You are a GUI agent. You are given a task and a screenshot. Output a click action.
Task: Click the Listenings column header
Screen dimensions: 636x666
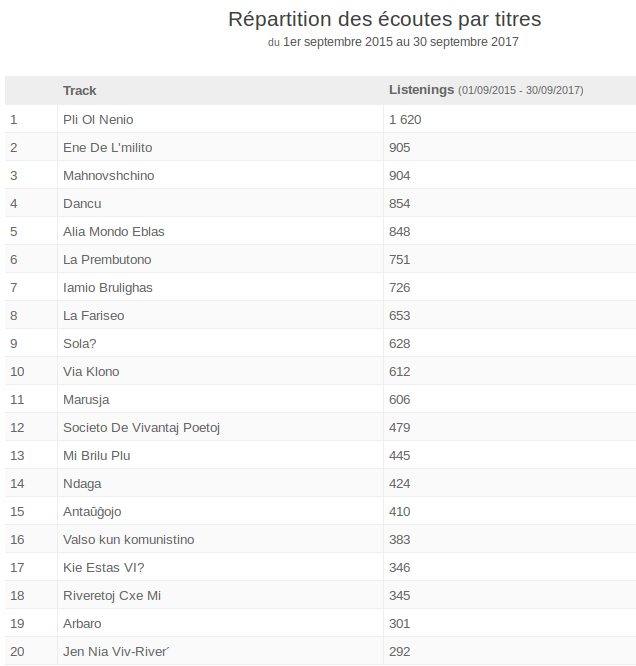[421, 90]
